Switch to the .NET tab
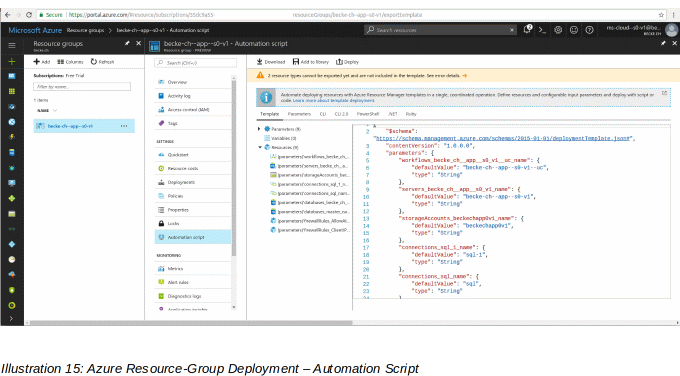 pos(392,114)
